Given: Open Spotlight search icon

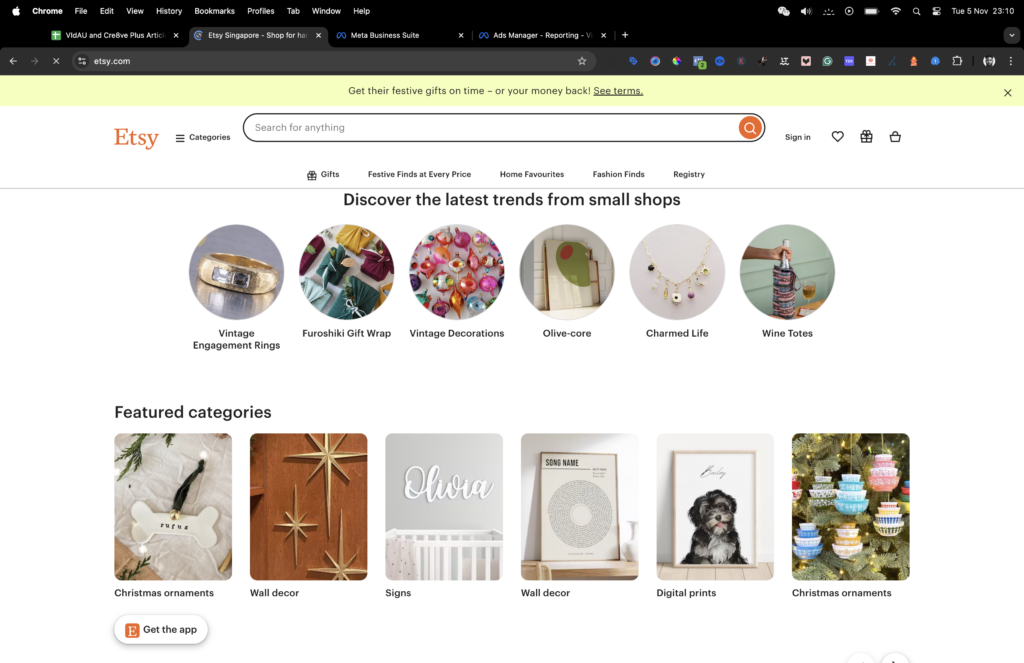Looking at the screenshot, I should pos(916,11).
